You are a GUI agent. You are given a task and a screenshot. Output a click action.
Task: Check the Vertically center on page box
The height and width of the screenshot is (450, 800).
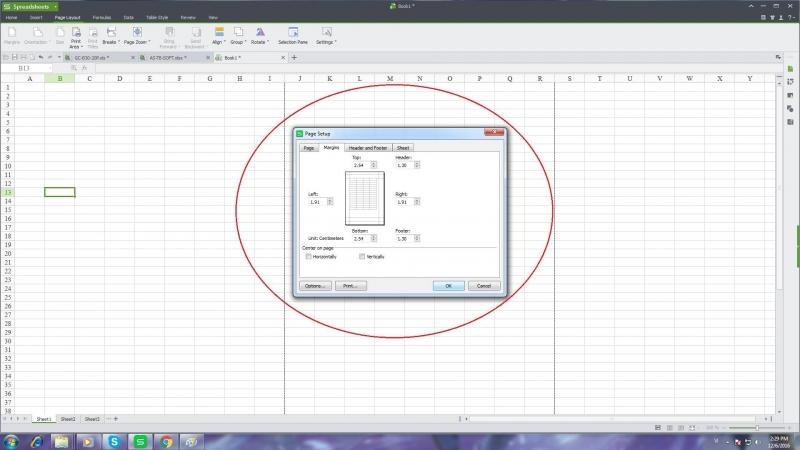tap(362, 257)
